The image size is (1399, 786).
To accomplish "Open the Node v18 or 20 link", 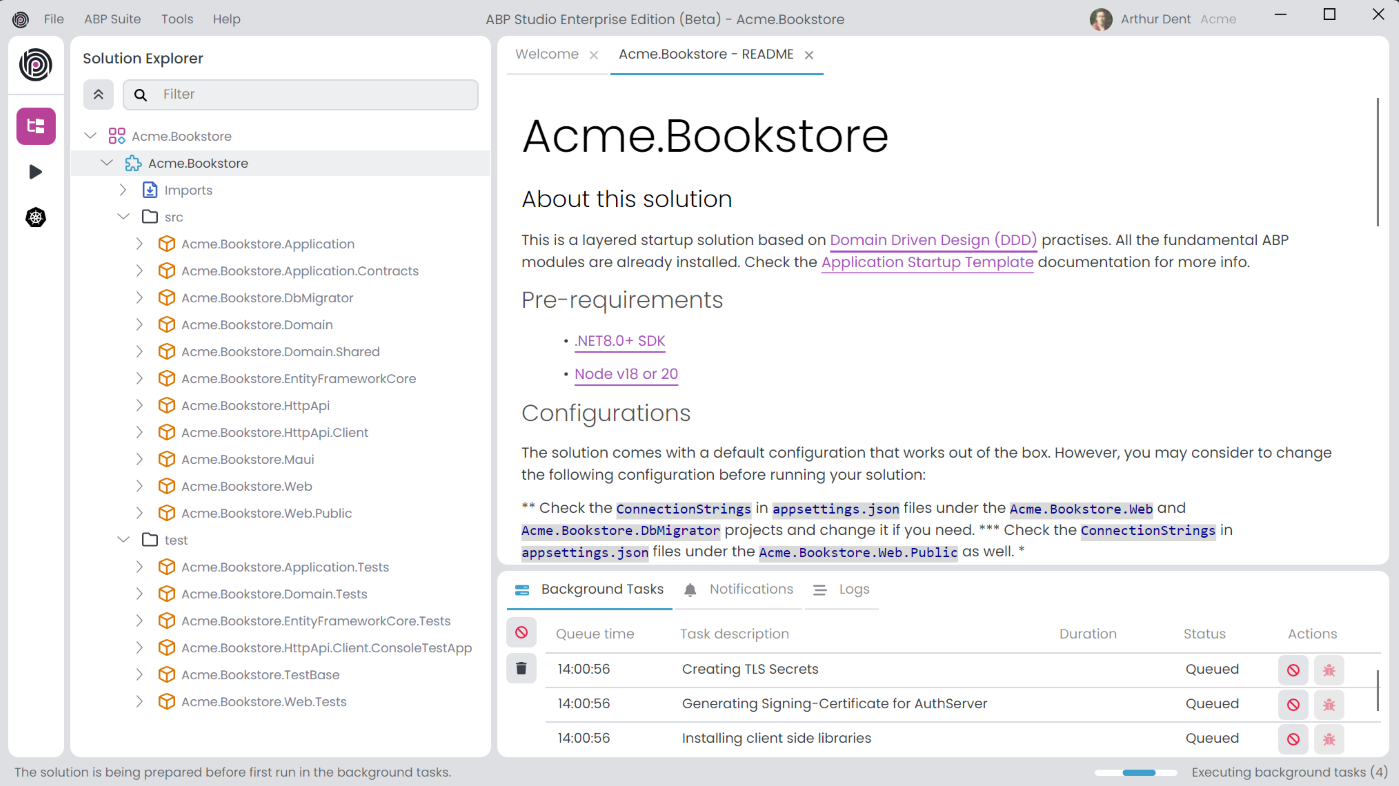I will click(x=626, y=374).
